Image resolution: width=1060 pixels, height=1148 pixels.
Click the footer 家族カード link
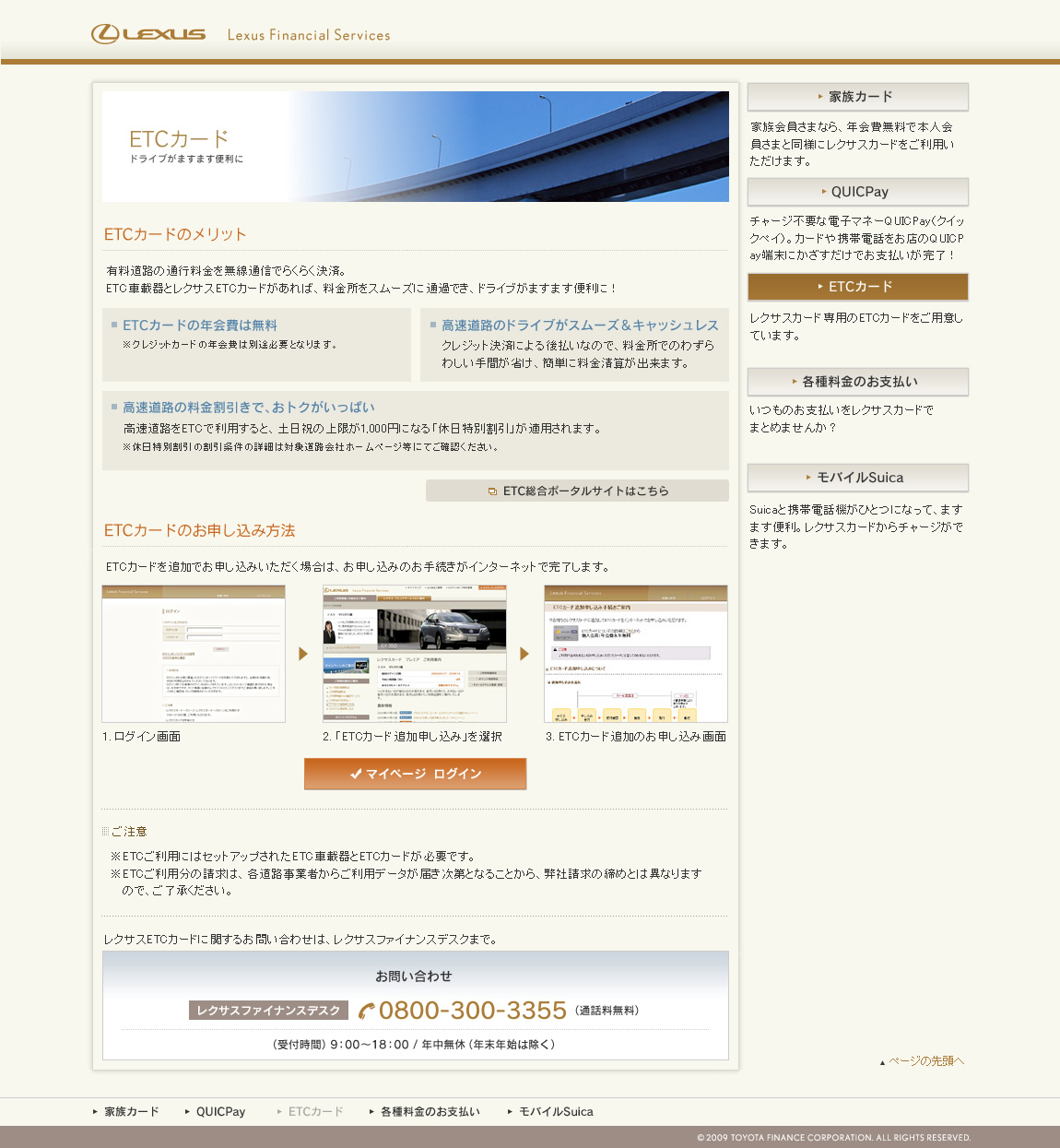(131, 1112)
